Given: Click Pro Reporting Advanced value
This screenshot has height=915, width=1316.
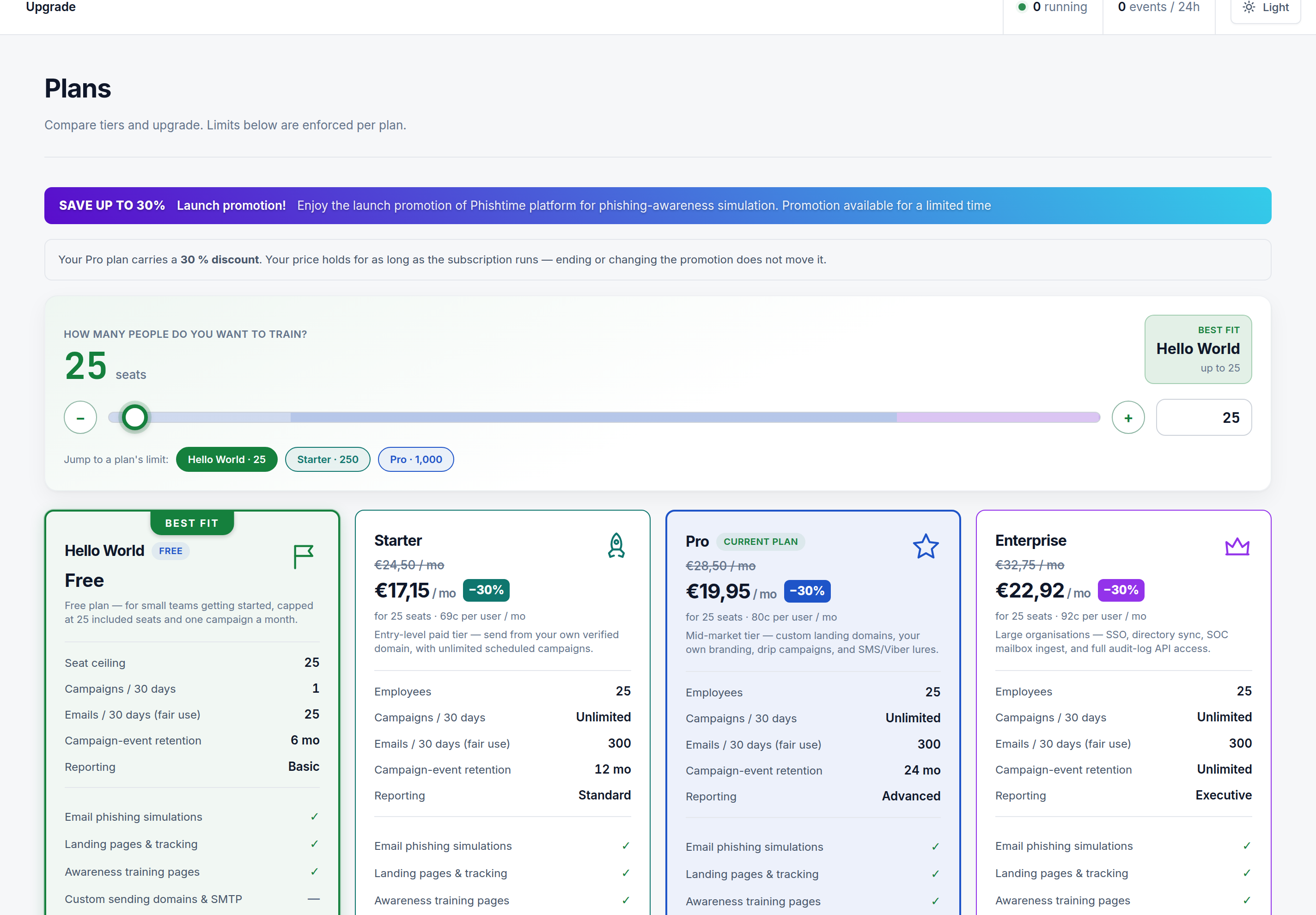Looking at the screenshot, I should click(x=911, y=796).
